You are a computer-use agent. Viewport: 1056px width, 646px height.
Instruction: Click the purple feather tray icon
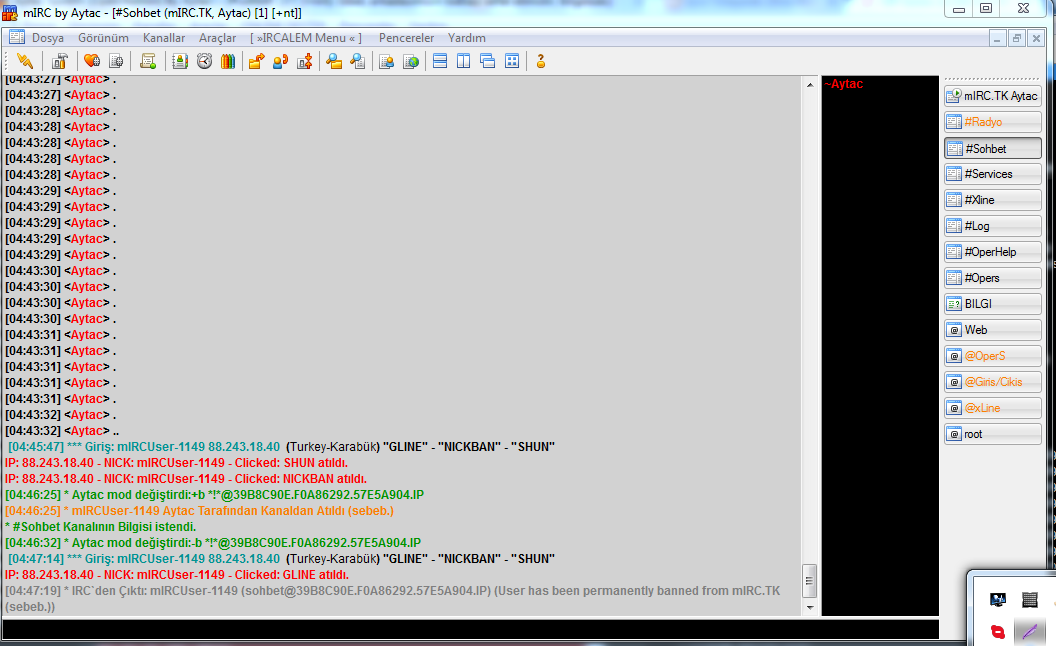(x=1029, y=632)
